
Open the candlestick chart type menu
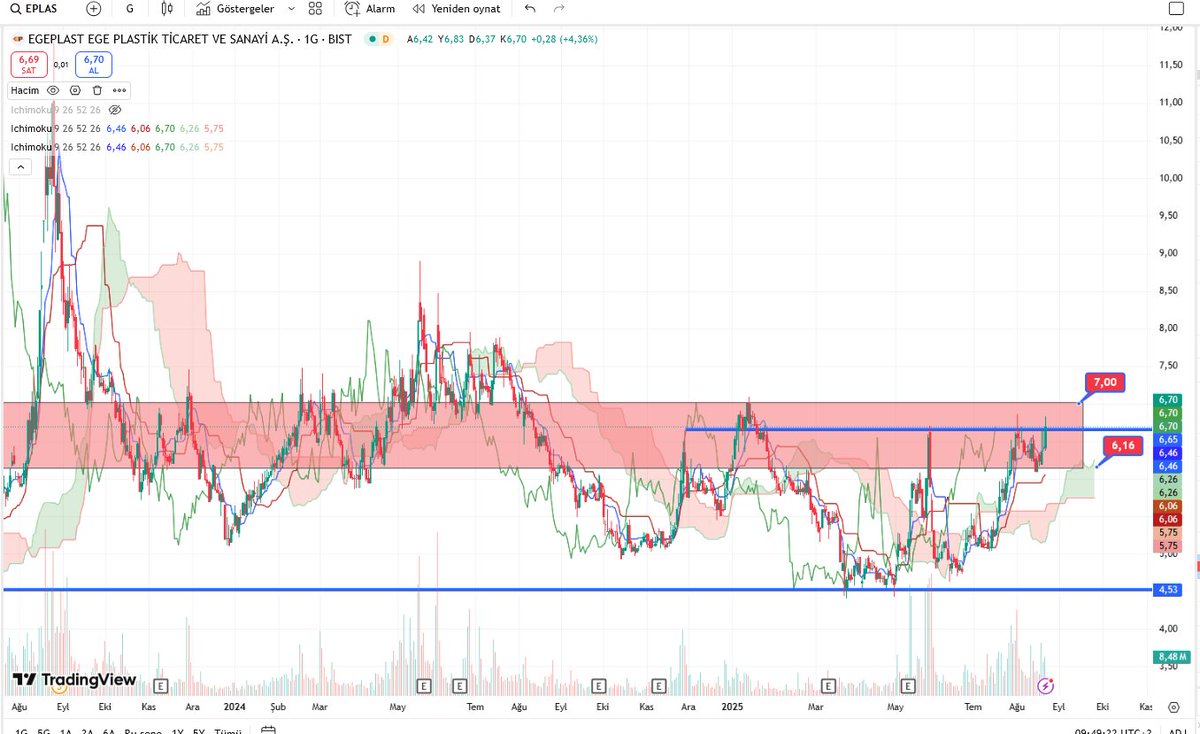point(167,8)
